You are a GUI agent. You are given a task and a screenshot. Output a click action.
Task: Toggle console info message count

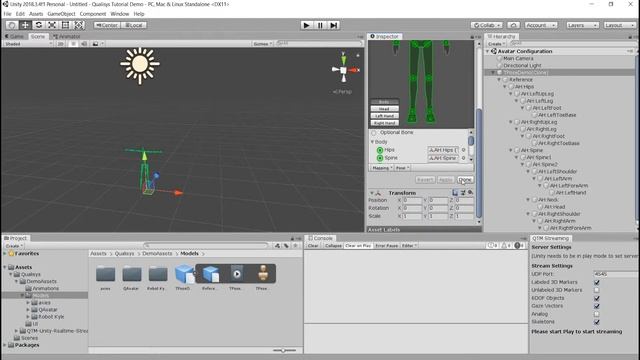point(493,246)
